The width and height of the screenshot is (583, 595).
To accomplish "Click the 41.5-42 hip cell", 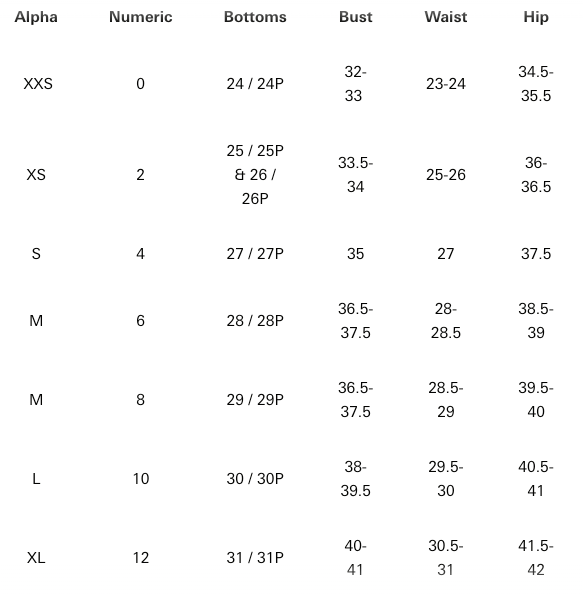I will point(536,558).
